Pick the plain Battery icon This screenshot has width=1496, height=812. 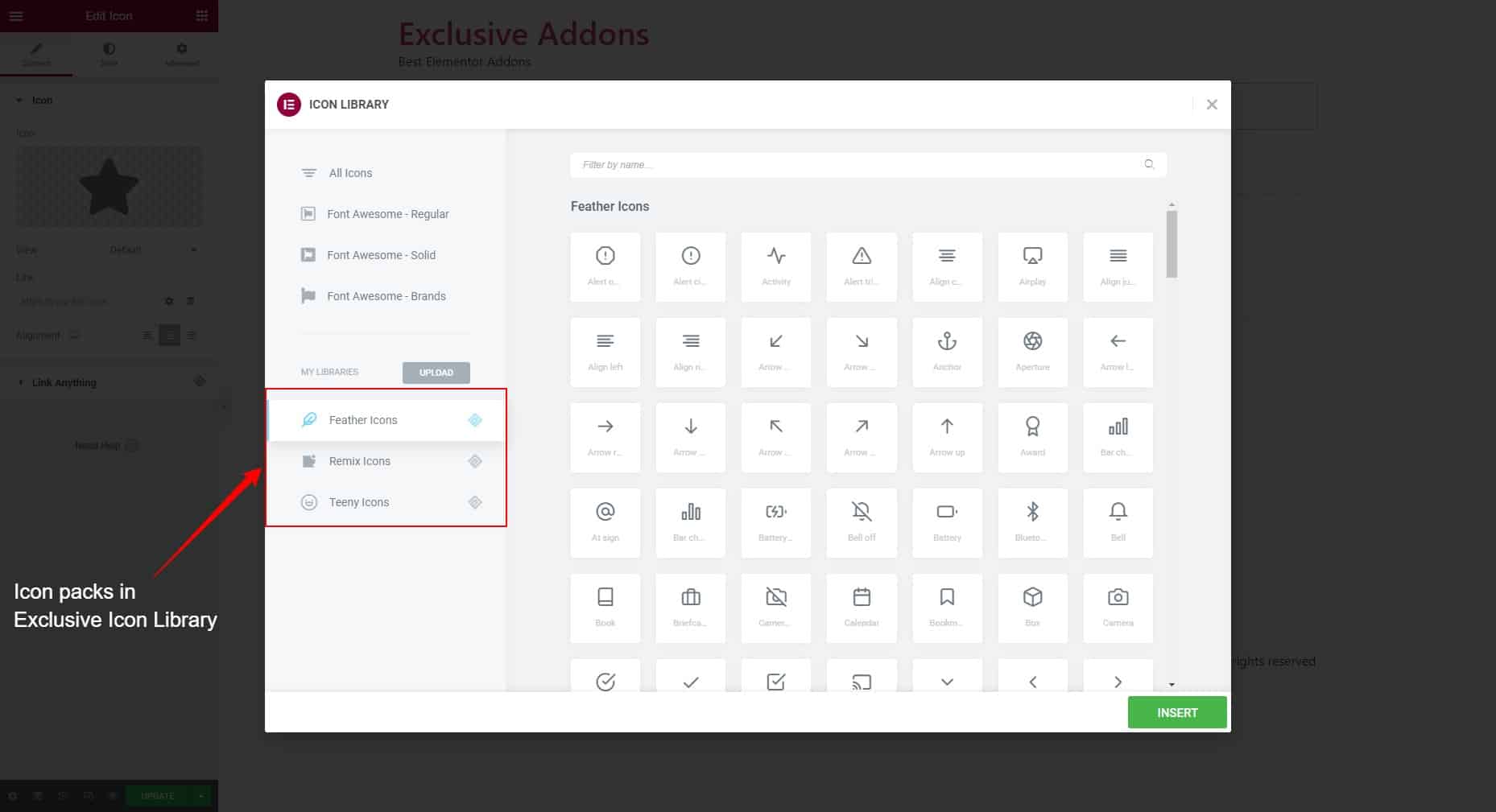coord(947,523)
